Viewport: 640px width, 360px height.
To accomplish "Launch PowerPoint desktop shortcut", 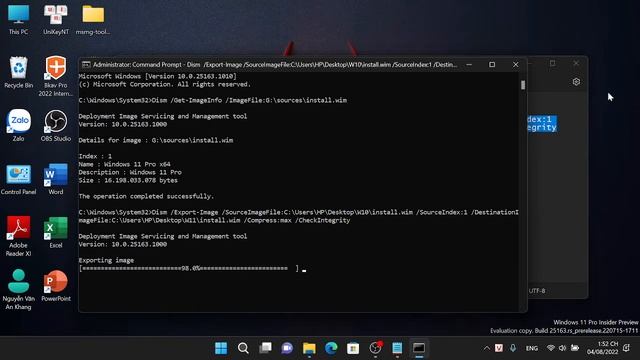I will (x=56, y=286).
